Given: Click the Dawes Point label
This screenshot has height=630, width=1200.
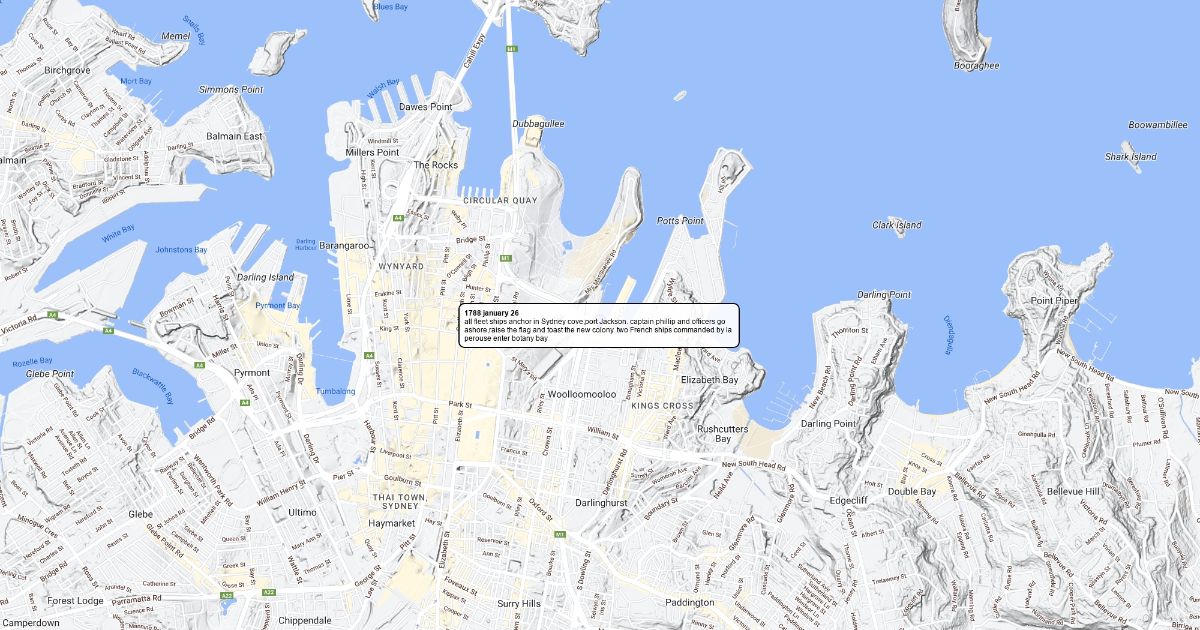Looking at the screenshot, I should [426, 106].
